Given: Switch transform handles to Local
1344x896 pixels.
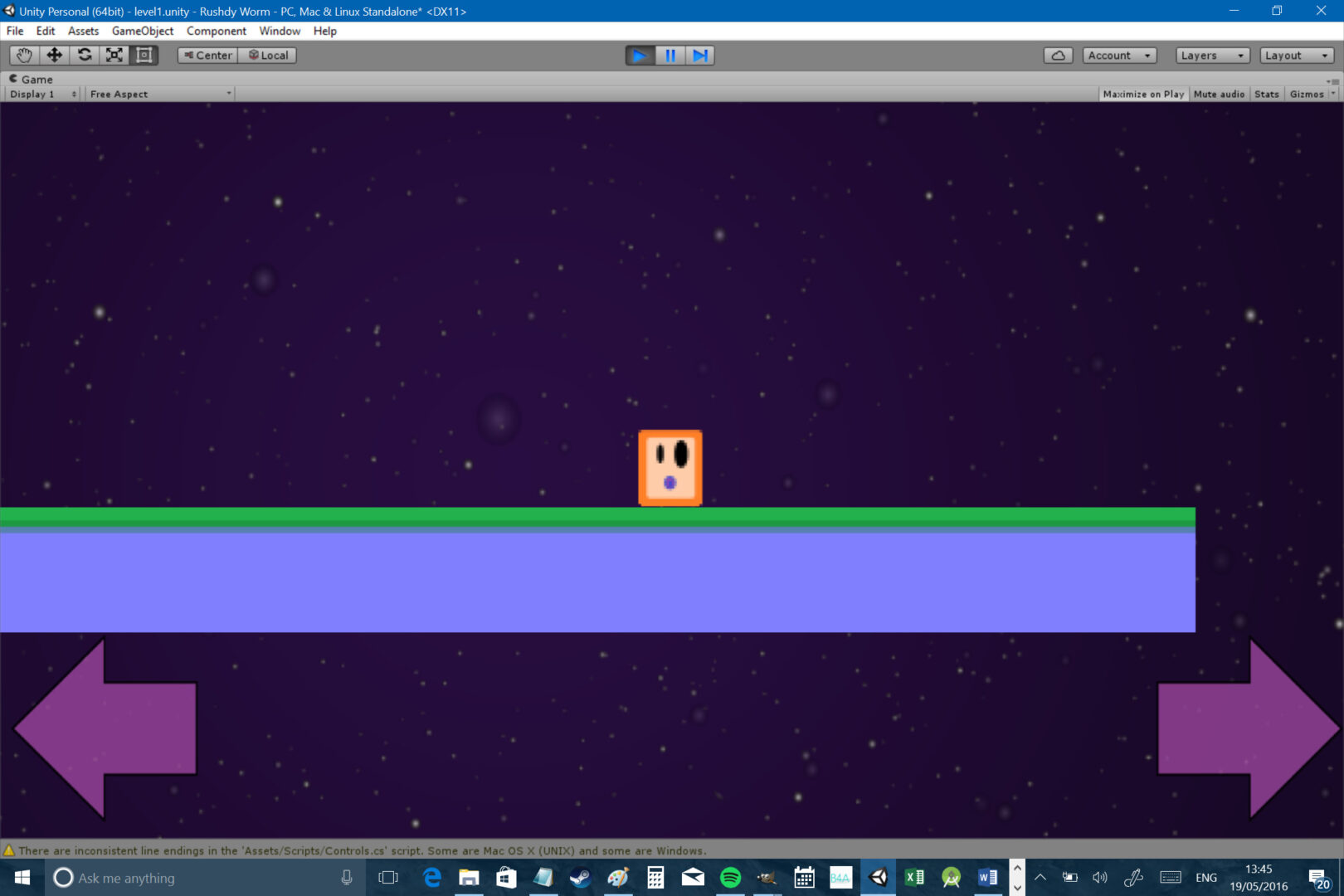Looking at the screenshot, I should (267, 55).
